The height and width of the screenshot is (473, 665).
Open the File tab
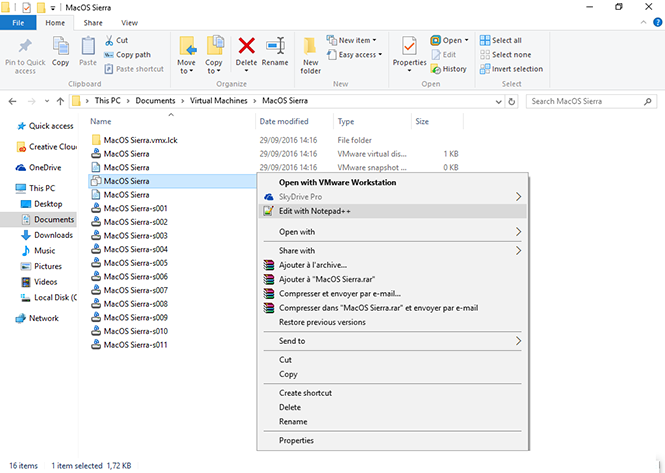[18, 23]
